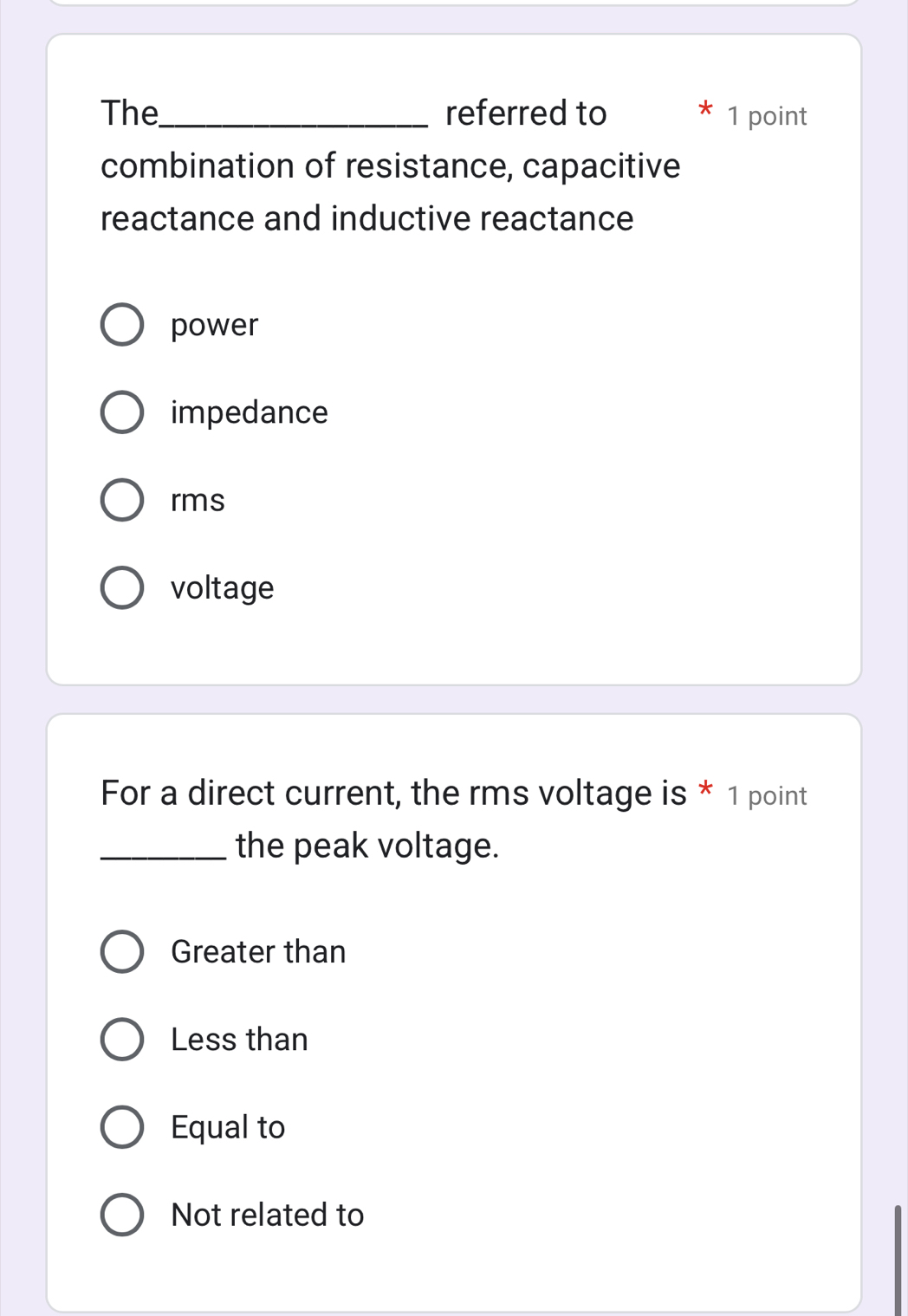
Task: Select the "impedance" answer option
Action: 123,411
